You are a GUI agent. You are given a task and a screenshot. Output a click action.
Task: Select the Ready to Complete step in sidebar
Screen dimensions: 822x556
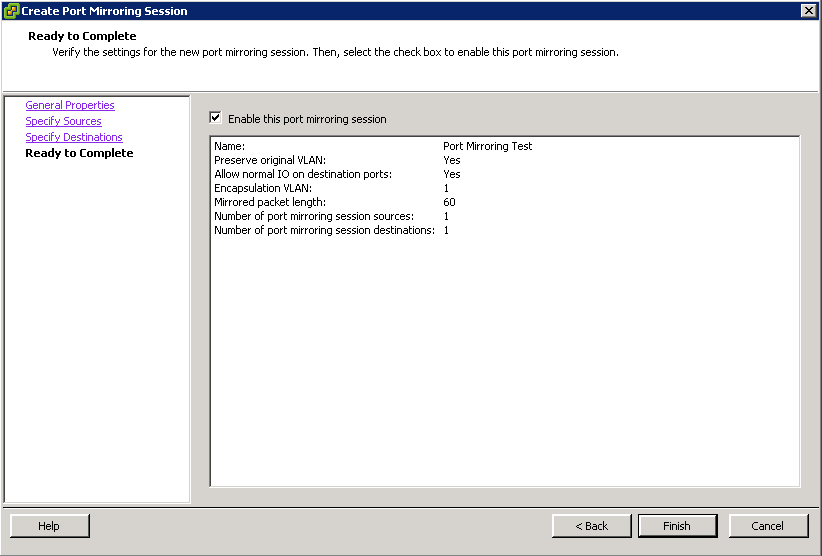(79, 153)
